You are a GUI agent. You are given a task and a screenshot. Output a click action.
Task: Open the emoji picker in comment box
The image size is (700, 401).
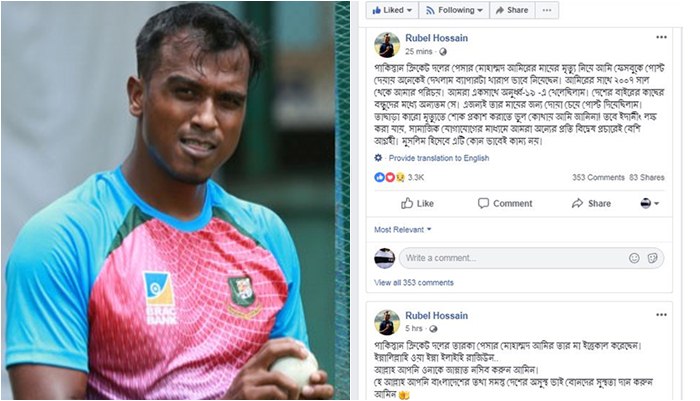[634, 258]
